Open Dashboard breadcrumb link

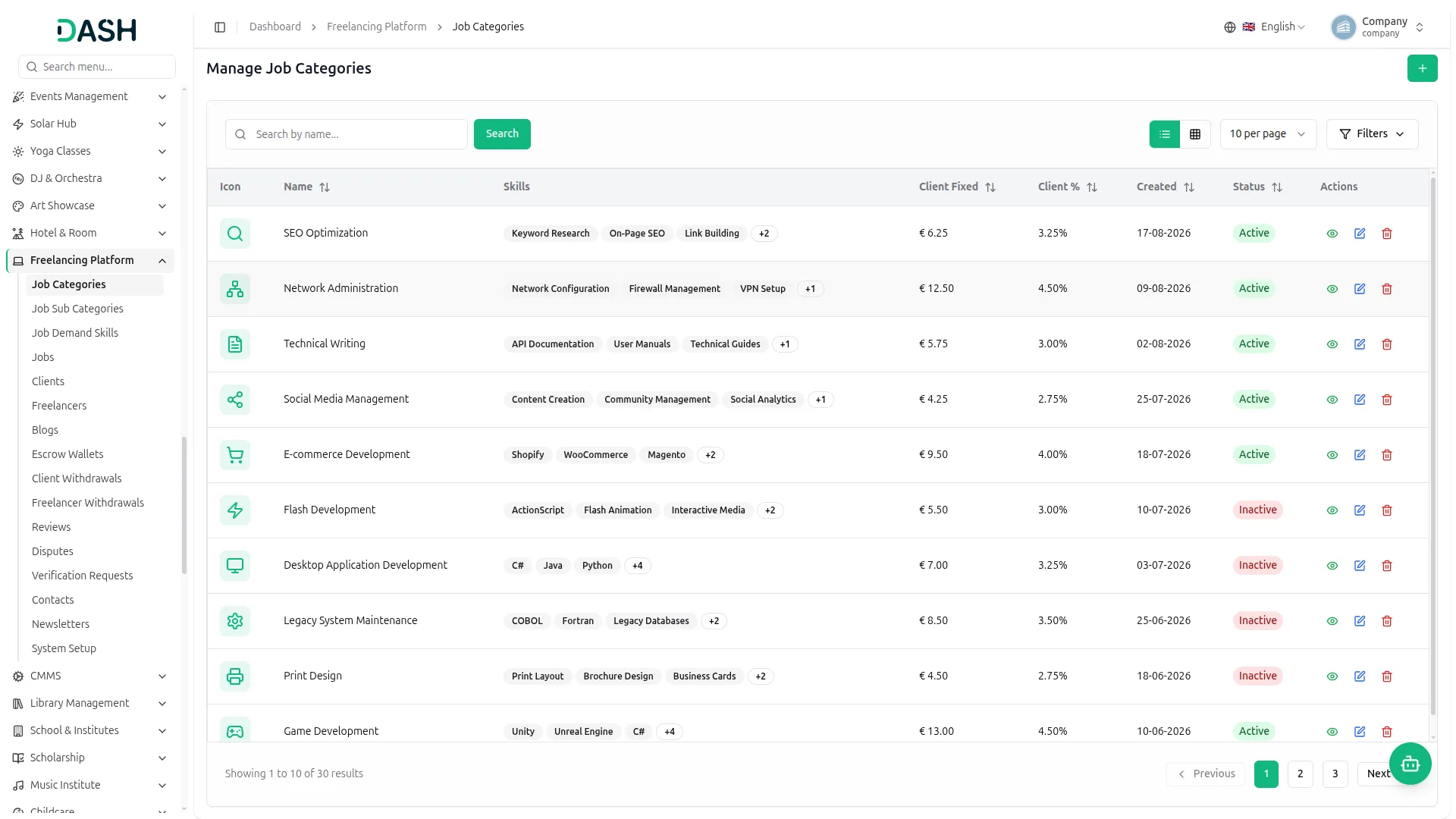tap(275, 27)
